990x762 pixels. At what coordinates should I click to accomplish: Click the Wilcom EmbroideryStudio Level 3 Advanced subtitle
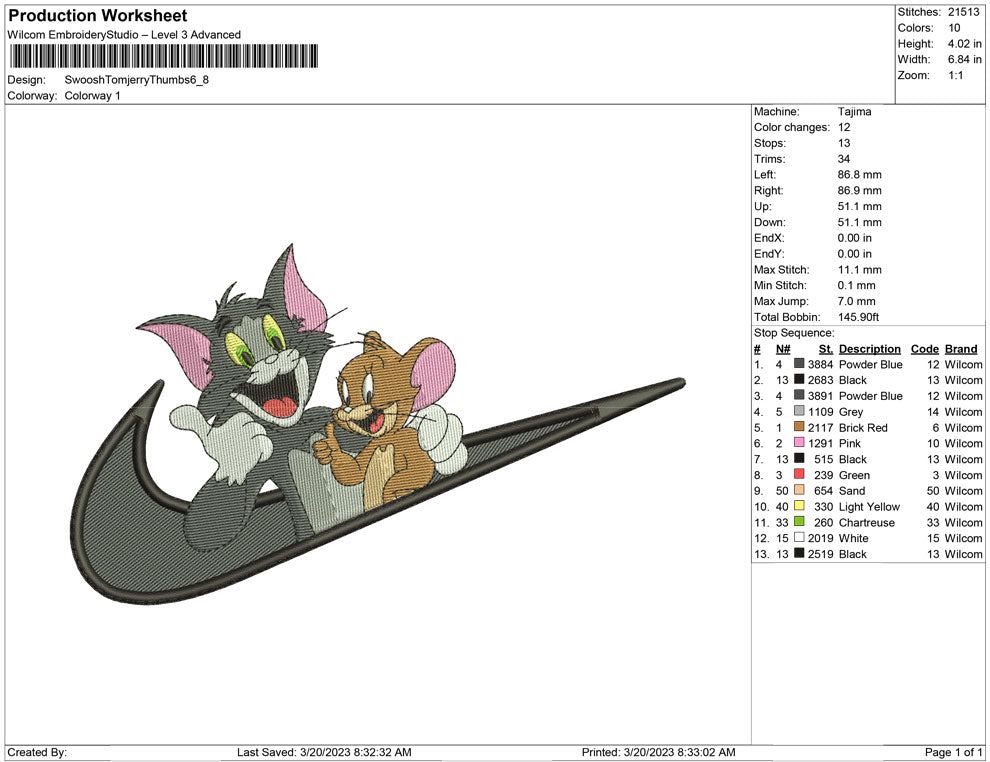(124, 35)
